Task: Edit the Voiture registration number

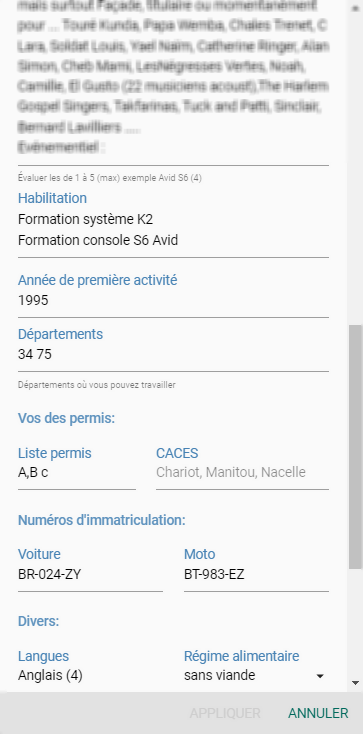Action: pyautogui.click(x=90, y=574)
